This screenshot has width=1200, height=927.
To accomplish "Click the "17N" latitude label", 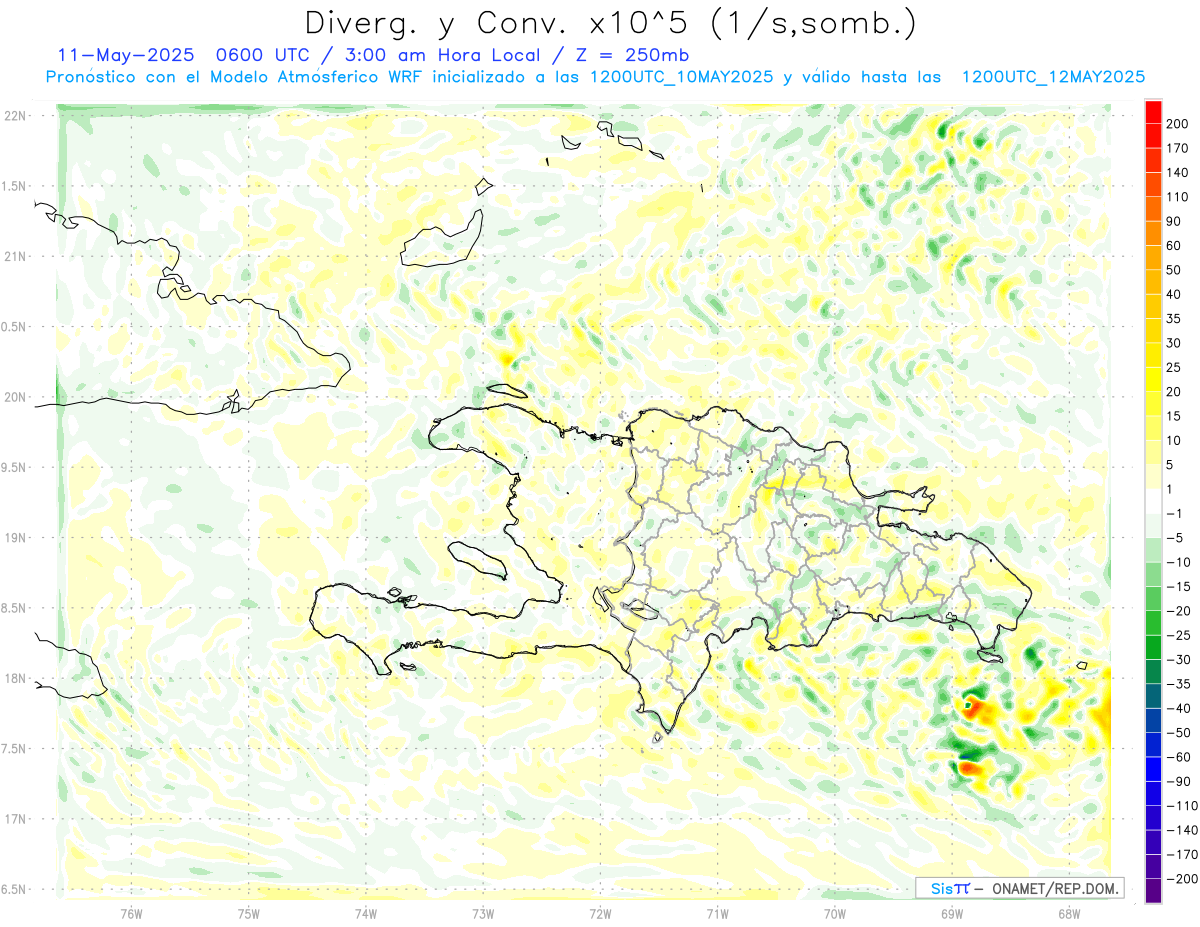I will tap(15, 819).
